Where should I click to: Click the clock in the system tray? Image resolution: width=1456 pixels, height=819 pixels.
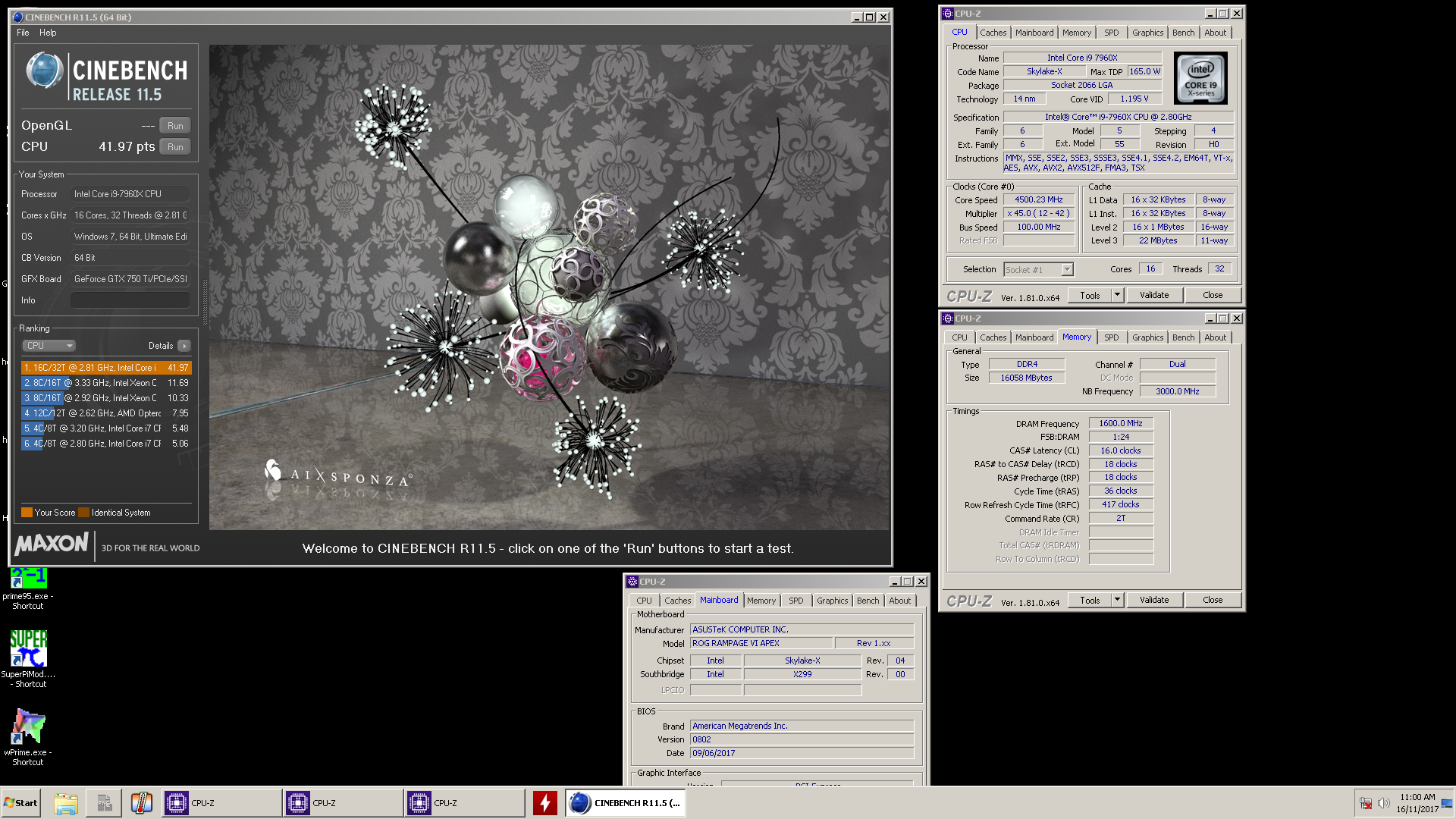(1417, 803)
